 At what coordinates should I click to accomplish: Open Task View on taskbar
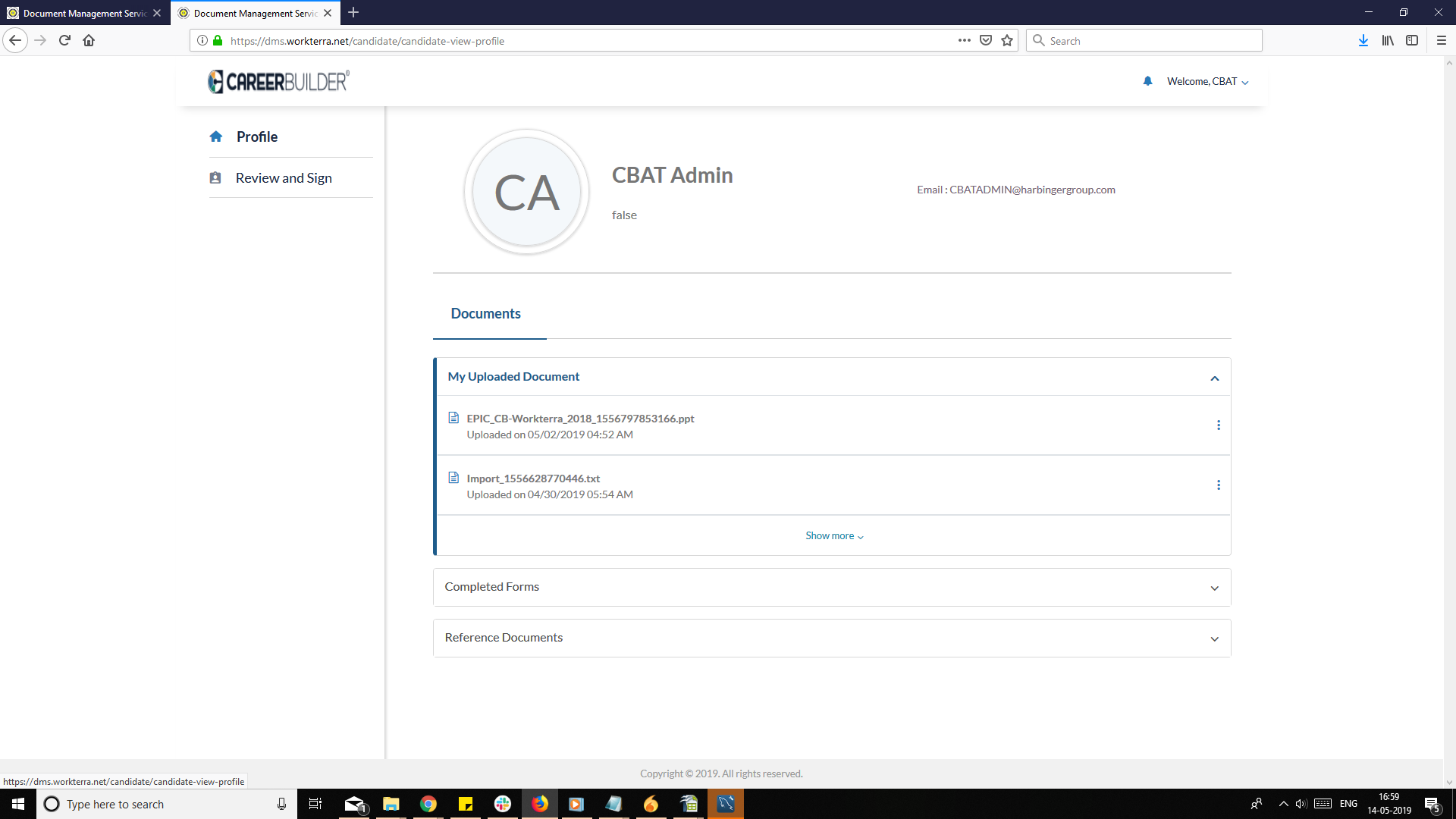(315, 804)
